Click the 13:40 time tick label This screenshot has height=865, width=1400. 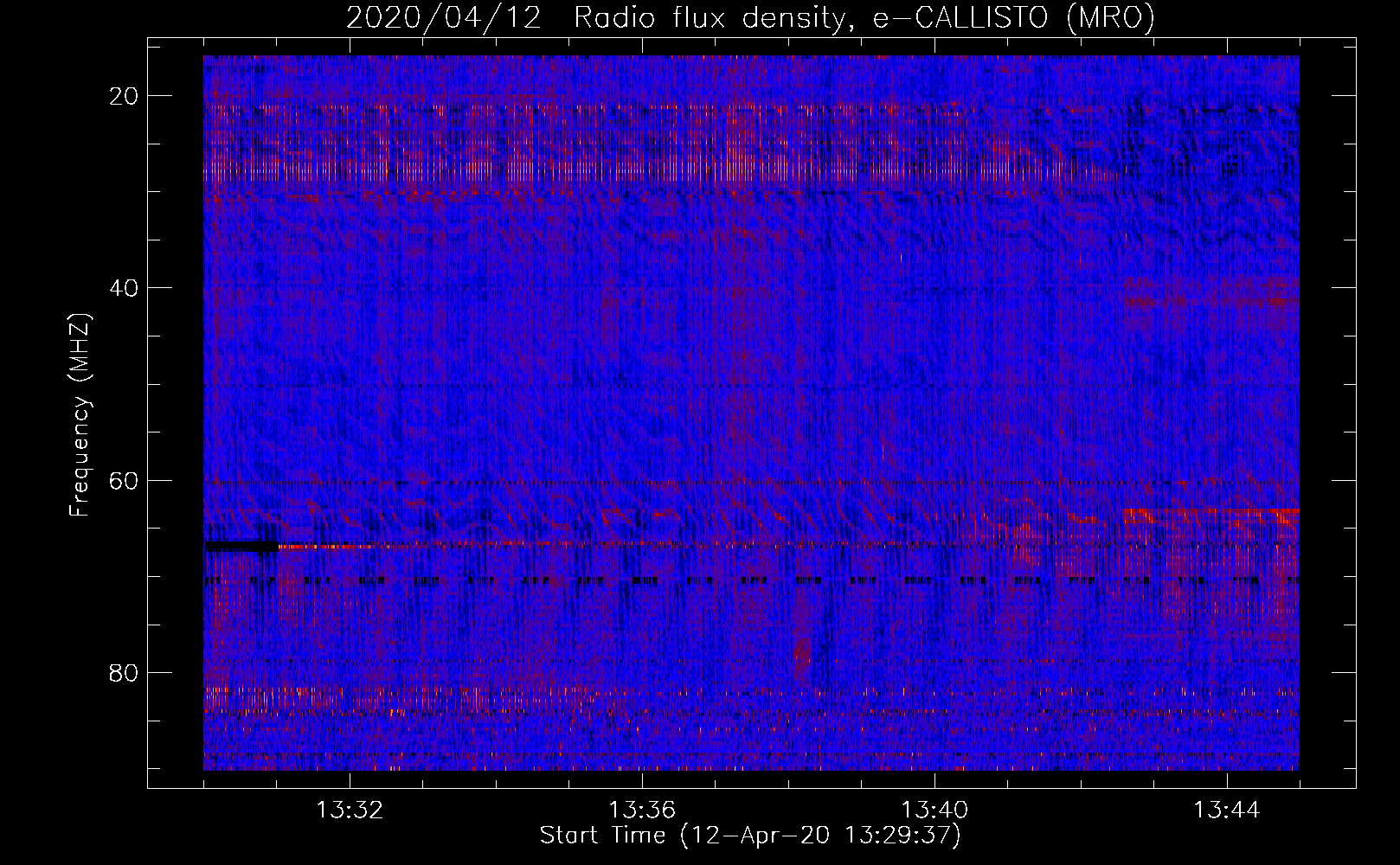point(934,811)
